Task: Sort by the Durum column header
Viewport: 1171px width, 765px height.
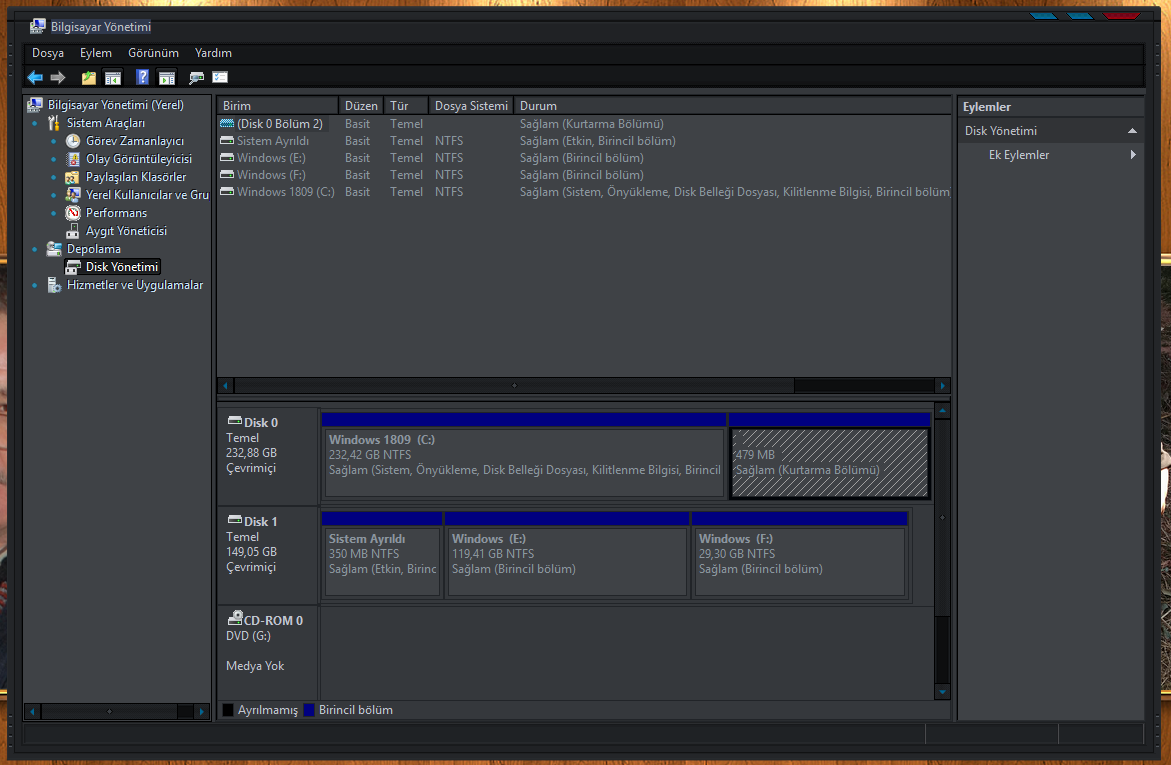Action: (x=733, y=106)
